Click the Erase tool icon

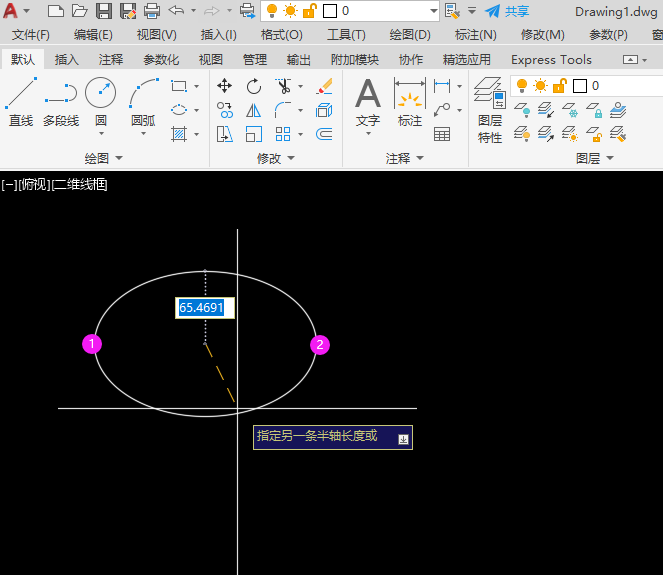point(323,86)
